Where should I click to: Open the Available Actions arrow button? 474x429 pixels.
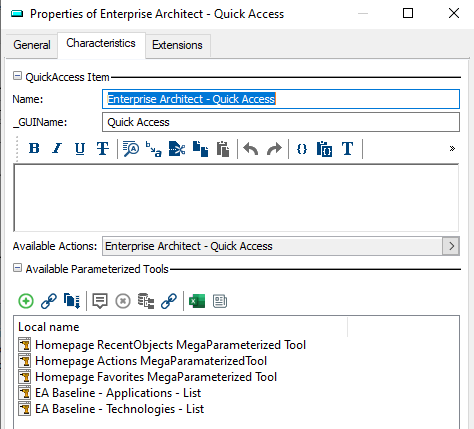tap(451, 246)
